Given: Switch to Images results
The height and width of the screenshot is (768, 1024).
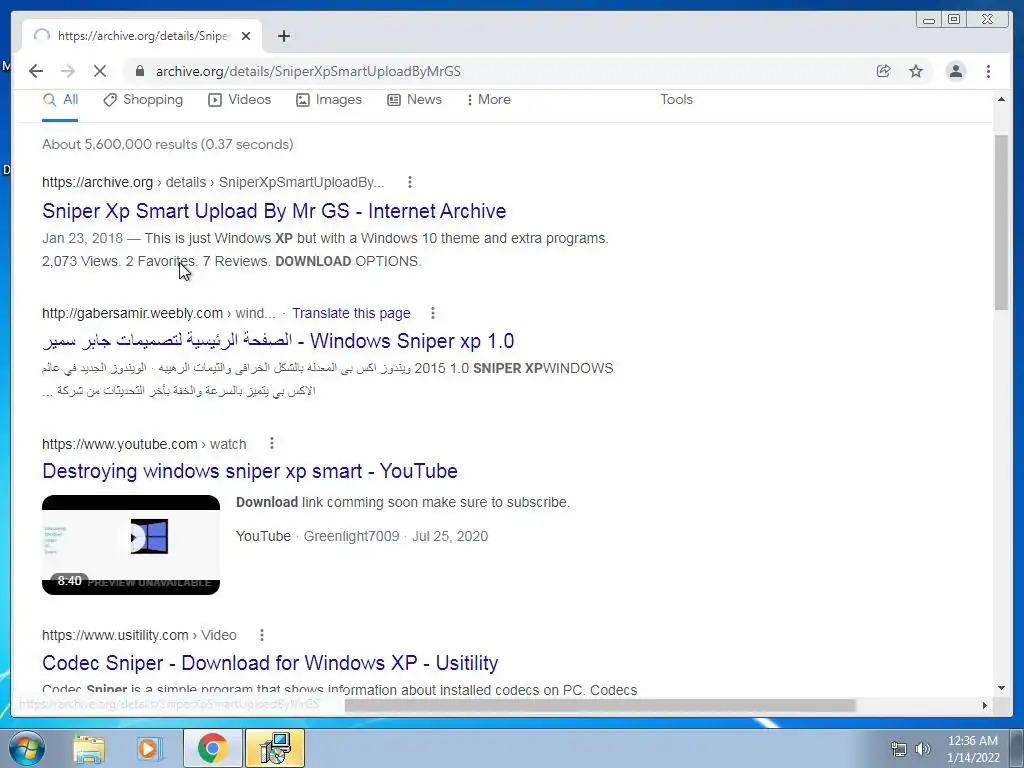Looking at the screenshot, I should pyautogui.click(x=328, y=100).
